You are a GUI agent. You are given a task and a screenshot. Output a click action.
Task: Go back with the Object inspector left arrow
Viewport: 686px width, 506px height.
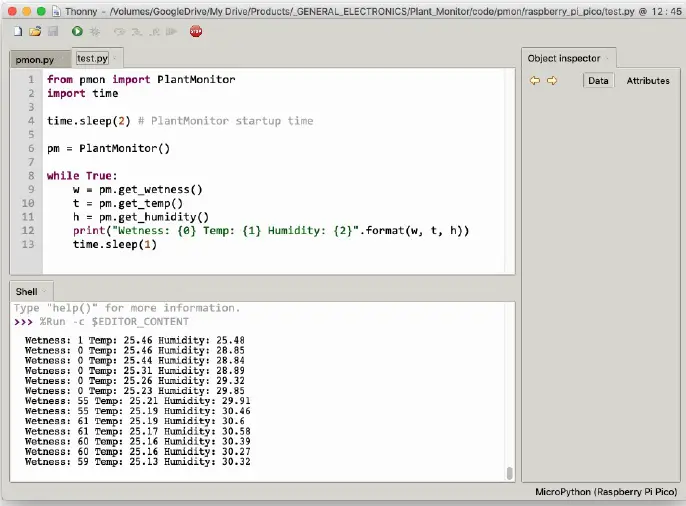535,81
